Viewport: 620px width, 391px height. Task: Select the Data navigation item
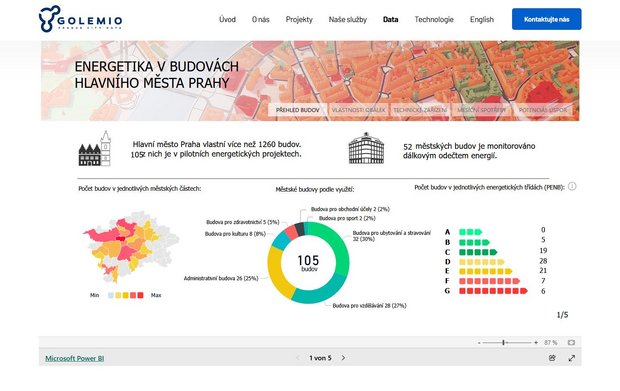[390, 19]
